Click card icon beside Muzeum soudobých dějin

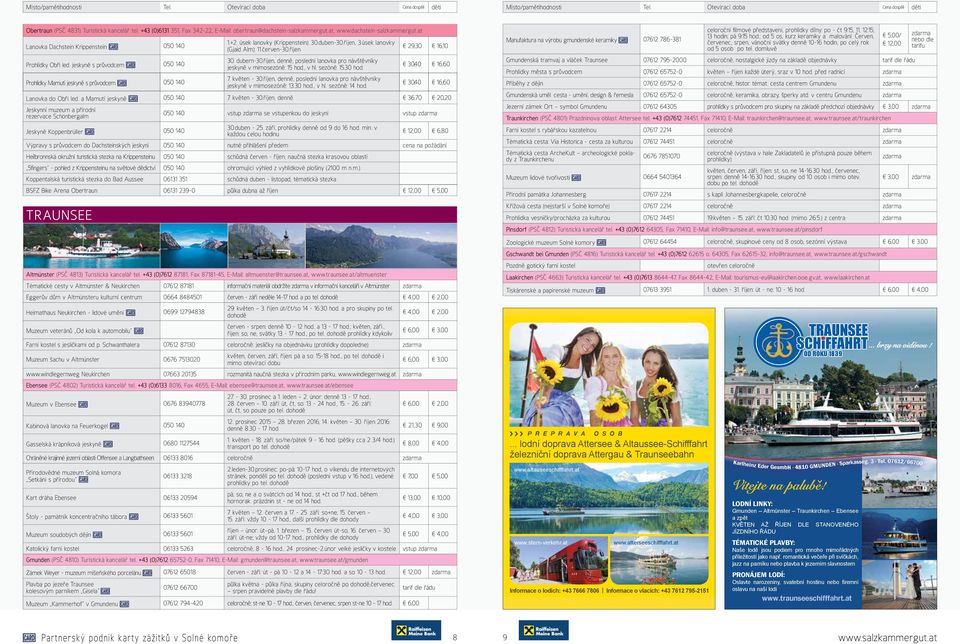coord(97,534)
